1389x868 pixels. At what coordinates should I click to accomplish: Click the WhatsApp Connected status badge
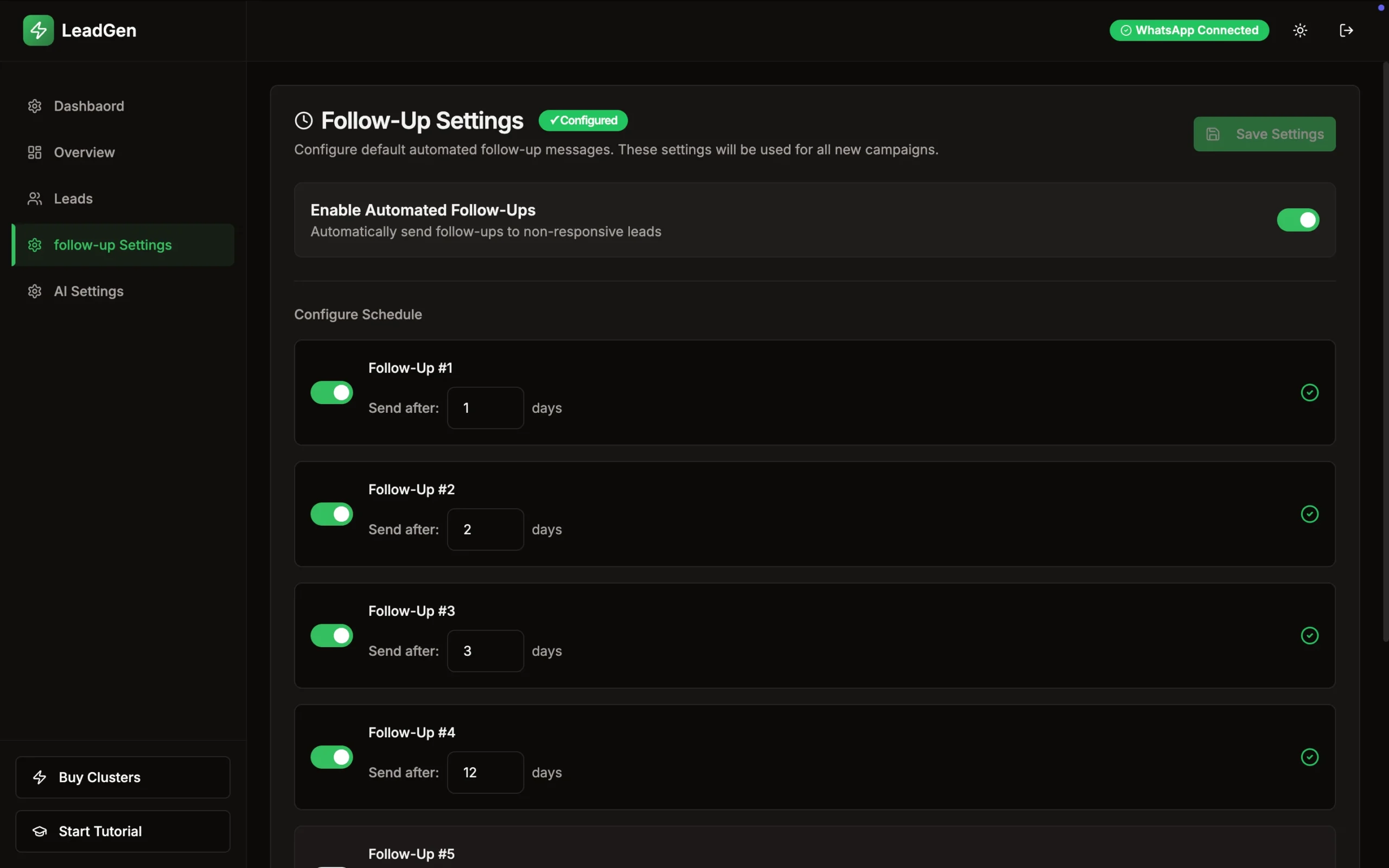pos(1189,30)
